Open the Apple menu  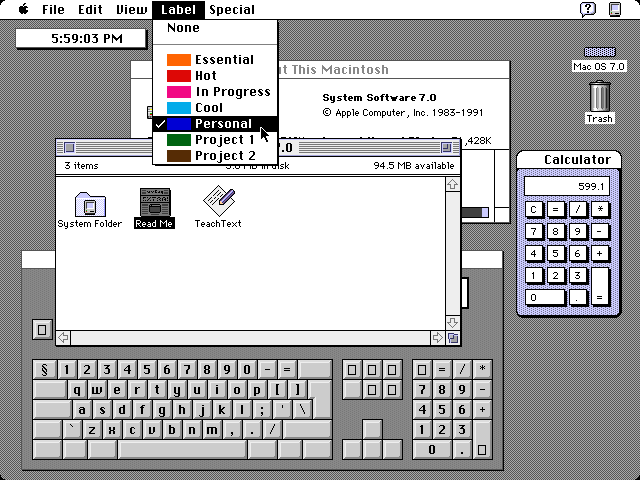coord(24,9)
